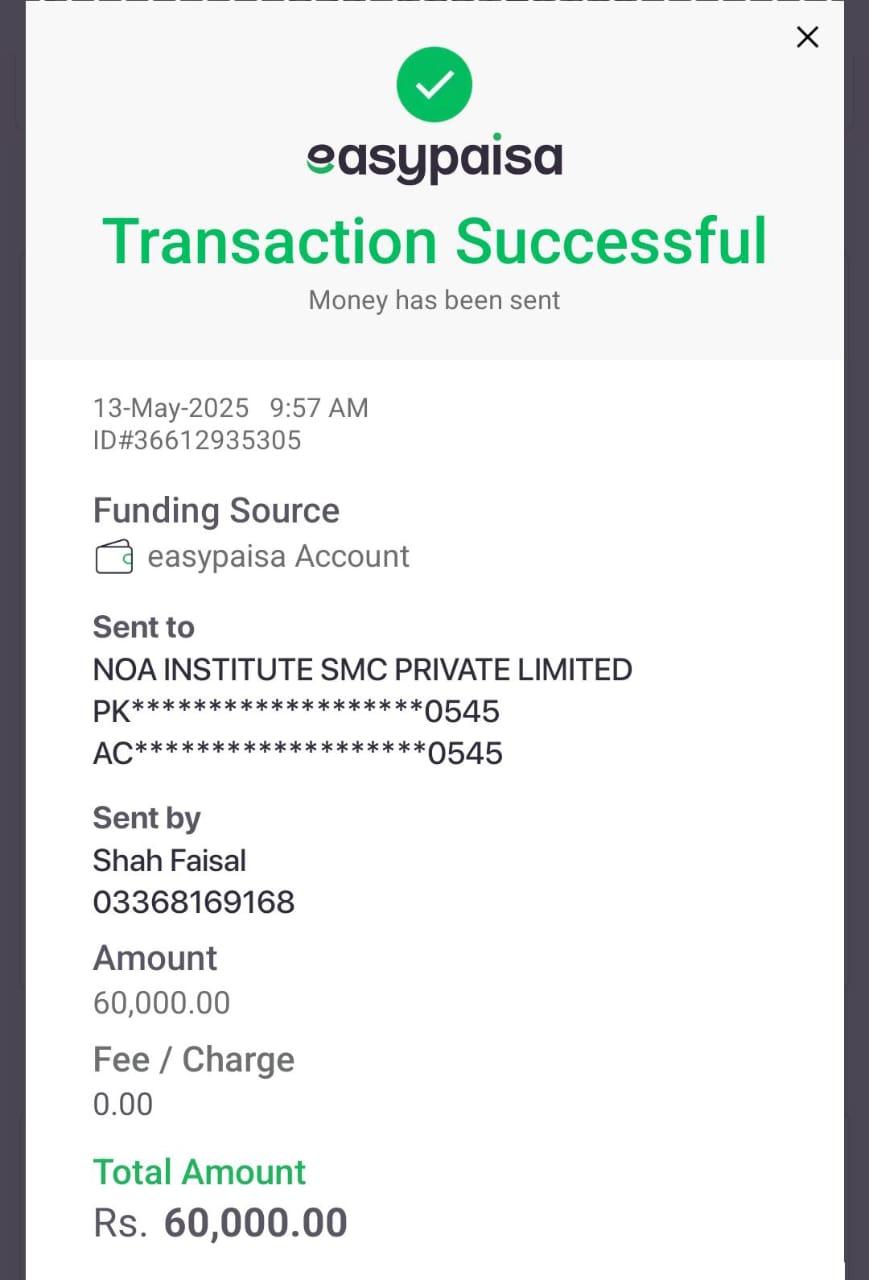Click the Funding Source label
Screen dimensions: 869x1280
pyautogui.click(x=216, y=511)
